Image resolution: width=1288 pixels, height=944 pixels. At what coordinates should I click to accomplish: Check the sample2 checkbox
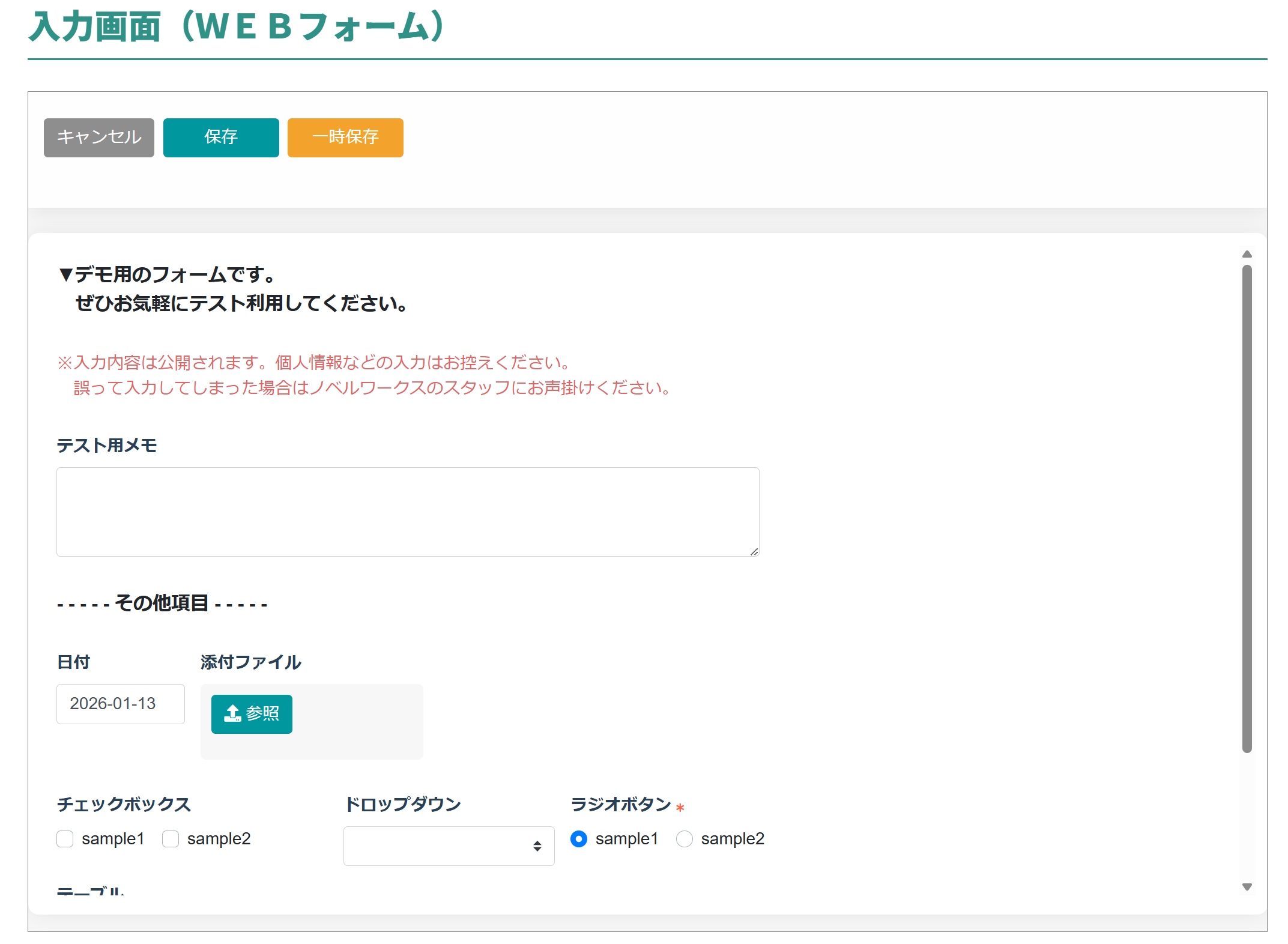(x=171, y=839)
